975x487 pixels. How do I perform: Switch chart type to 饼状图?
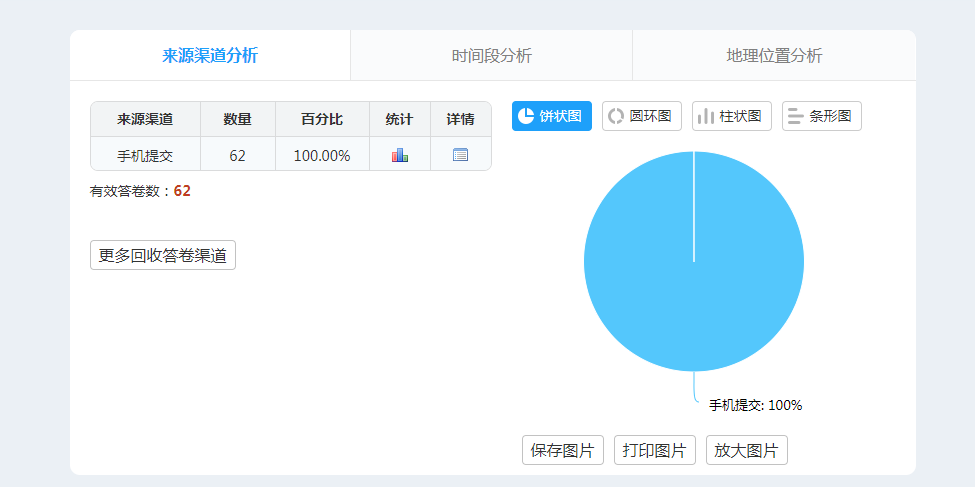[x=552, y=116]
